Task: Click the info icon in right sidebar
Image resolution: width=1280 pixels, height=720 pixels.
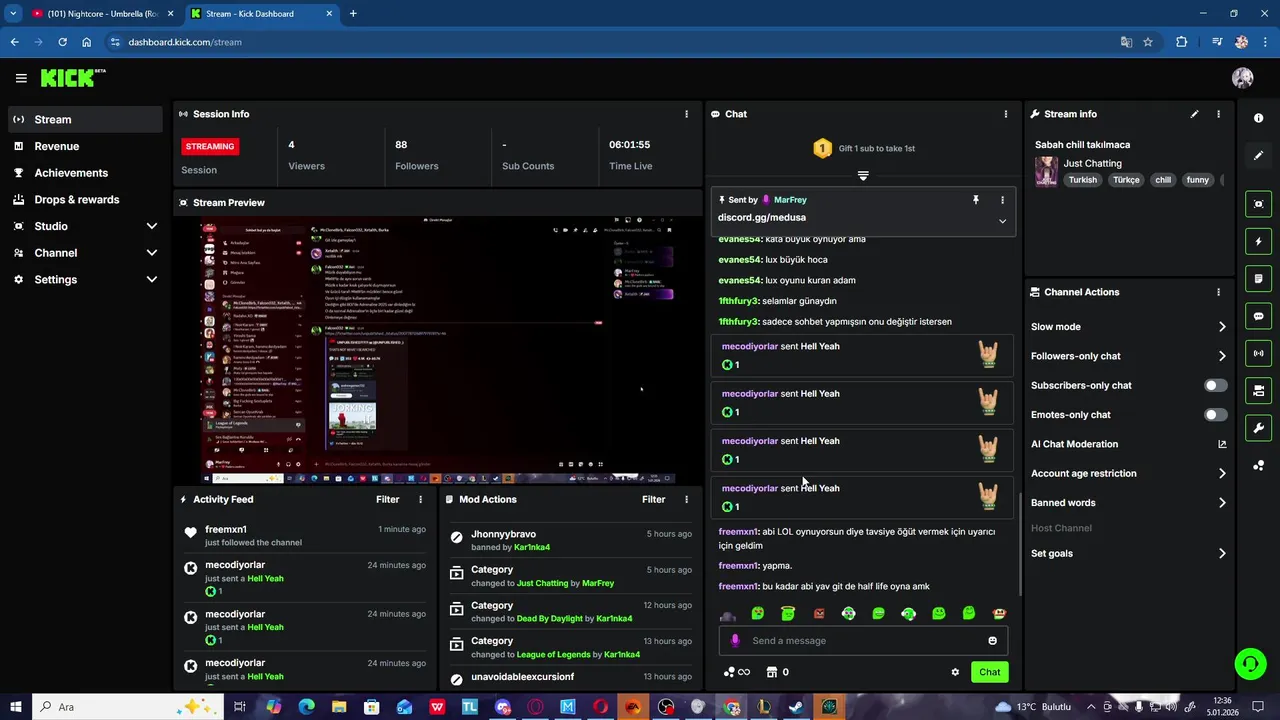Action: [x=1258, y=118]
